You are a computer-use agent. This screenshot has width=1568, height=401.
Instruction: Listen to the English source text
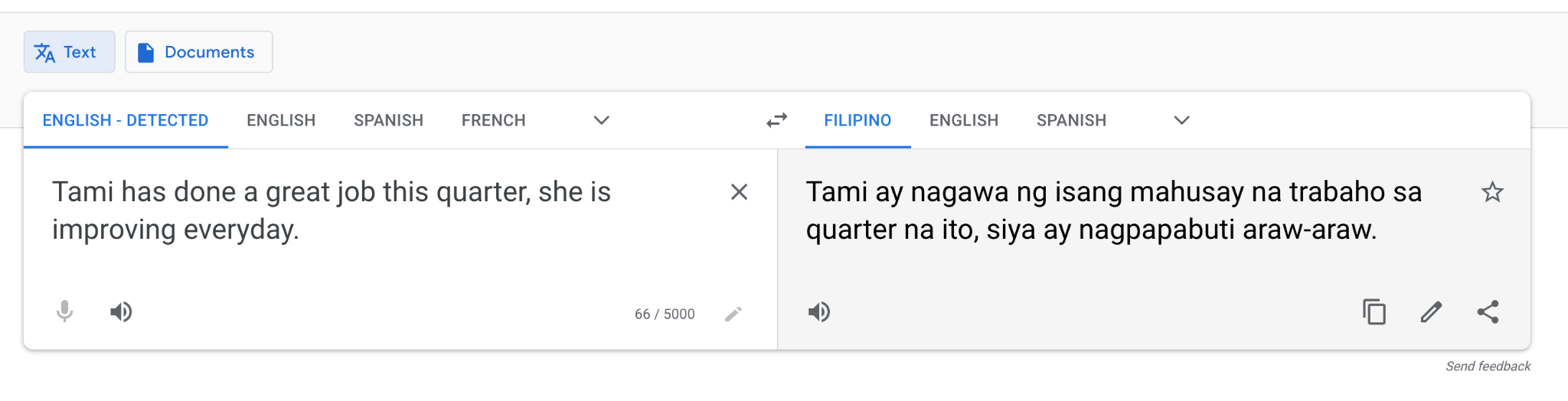(x=121, y=311)
